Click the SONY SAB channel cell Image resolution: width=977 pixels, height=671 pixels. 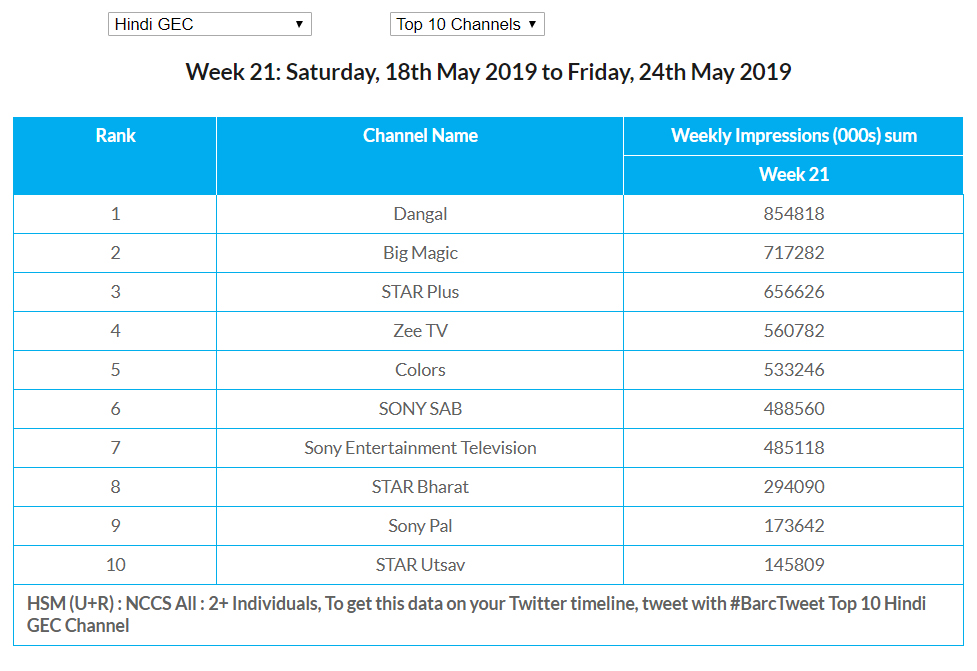[420, 409]
